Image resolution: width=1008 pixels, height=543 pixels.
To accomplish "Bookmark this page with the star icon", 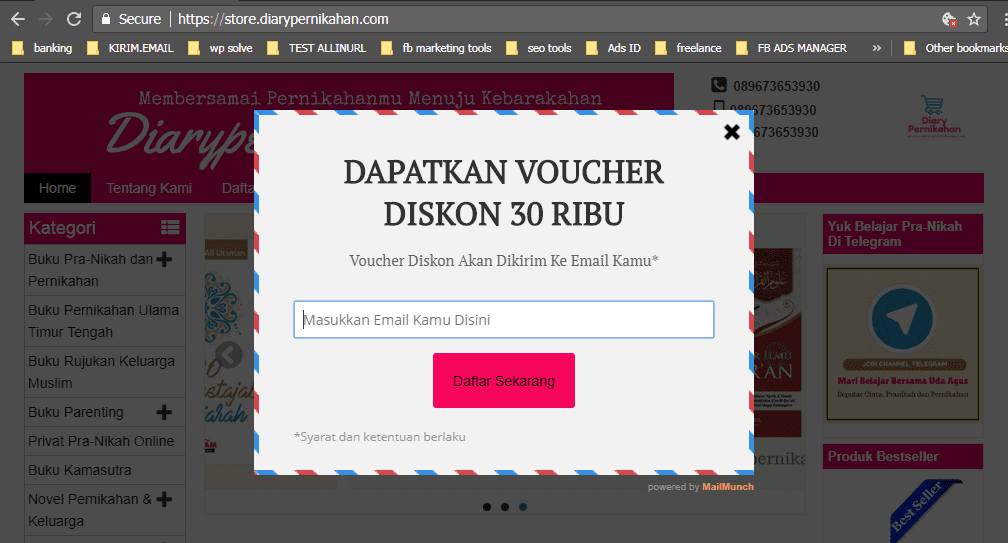I will pyautogui.click(x=974, y=19).
